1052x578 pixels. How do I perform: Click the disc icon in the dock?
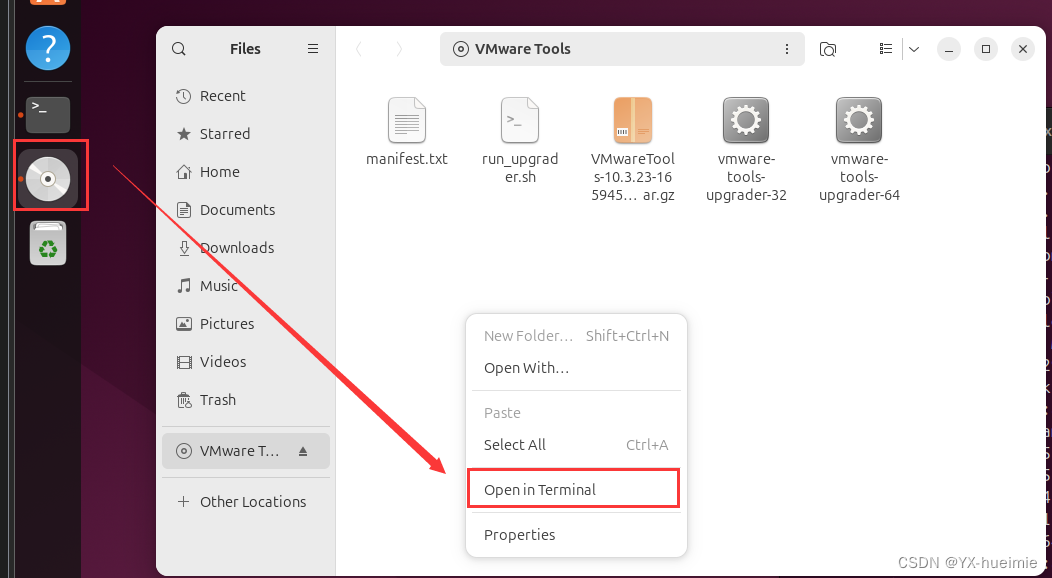coord(48,179)
